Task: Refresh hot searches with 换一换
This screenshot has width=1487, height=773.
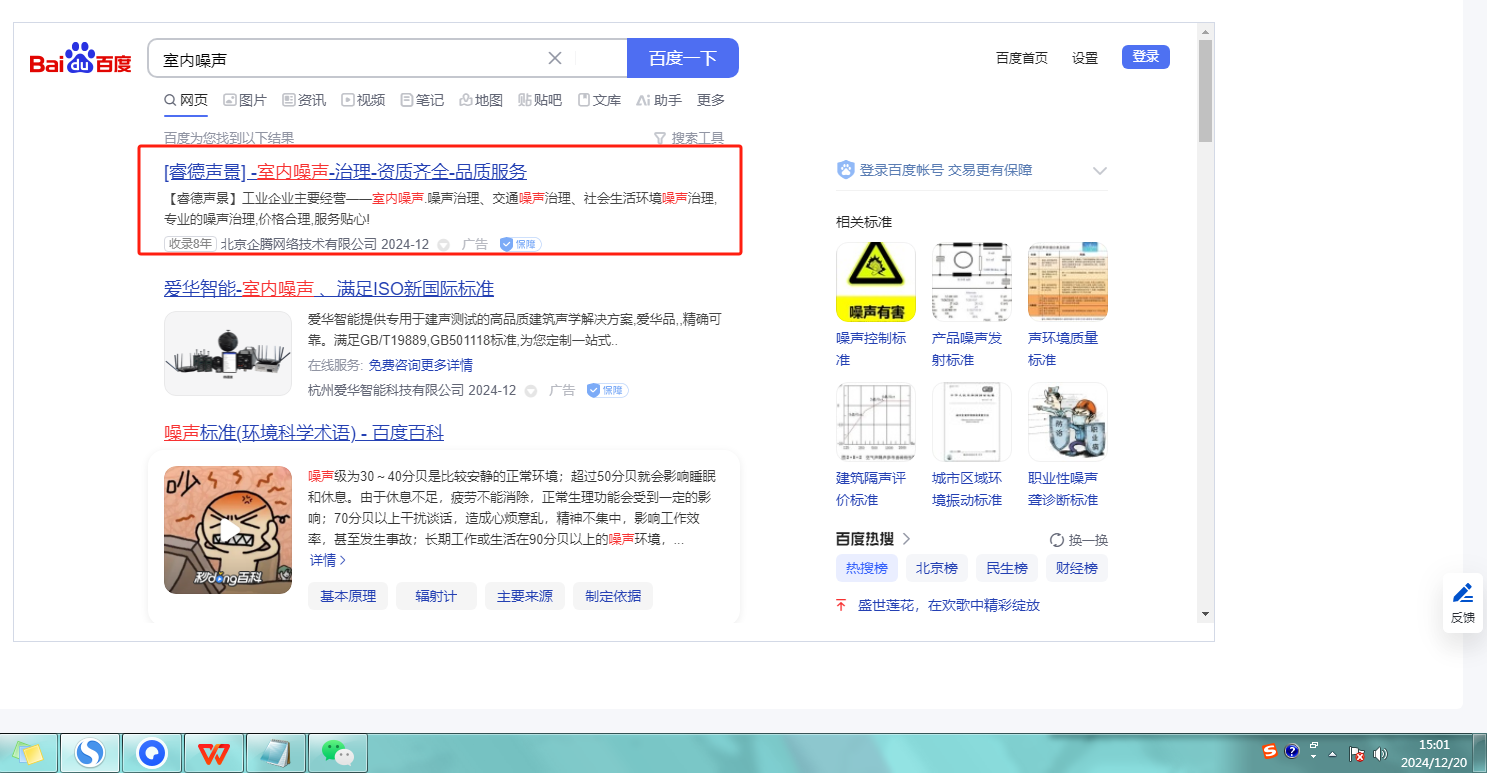Action: click(x=1079, y=540)
